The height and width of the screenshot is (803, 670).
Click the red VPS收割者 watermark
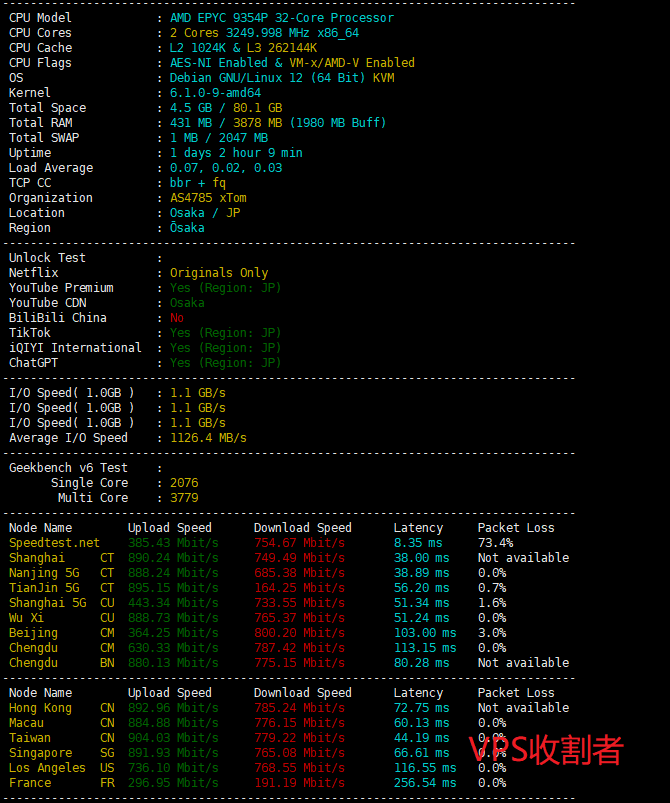(x=546, y=750)
